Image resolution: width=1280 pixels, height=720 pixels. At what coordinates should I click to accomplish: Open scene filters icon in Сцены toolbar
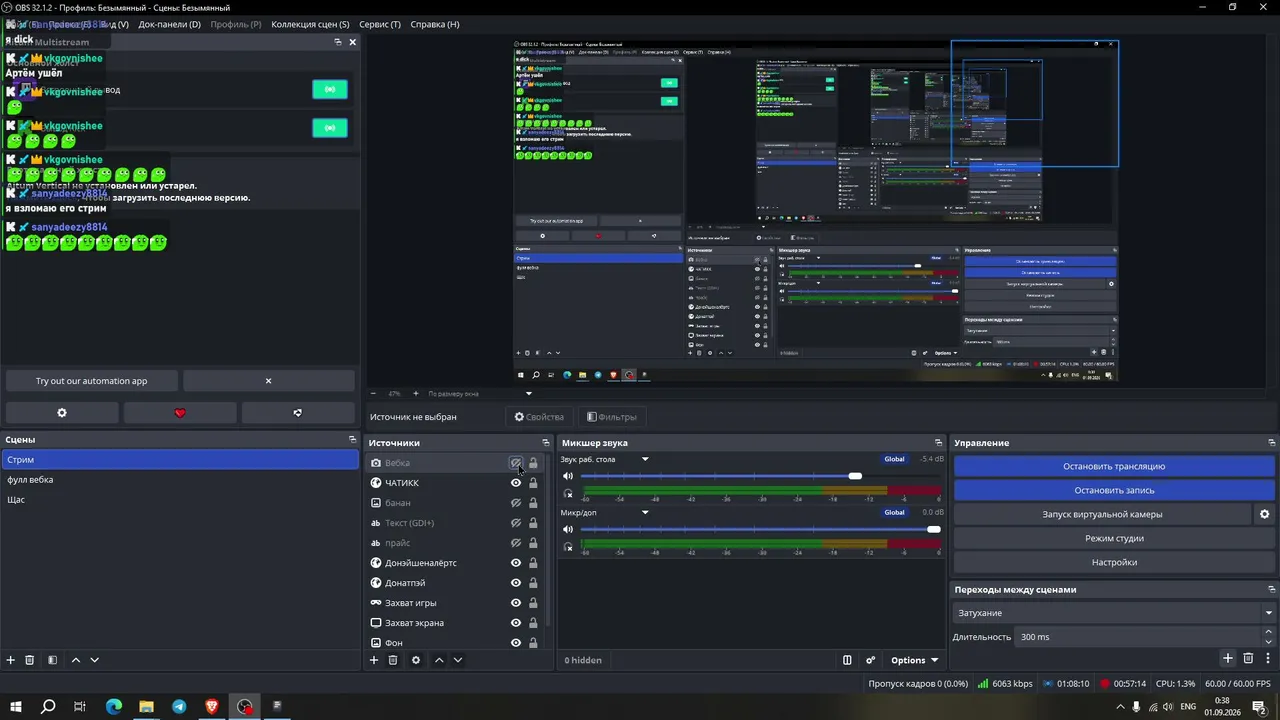coord(52,660)
